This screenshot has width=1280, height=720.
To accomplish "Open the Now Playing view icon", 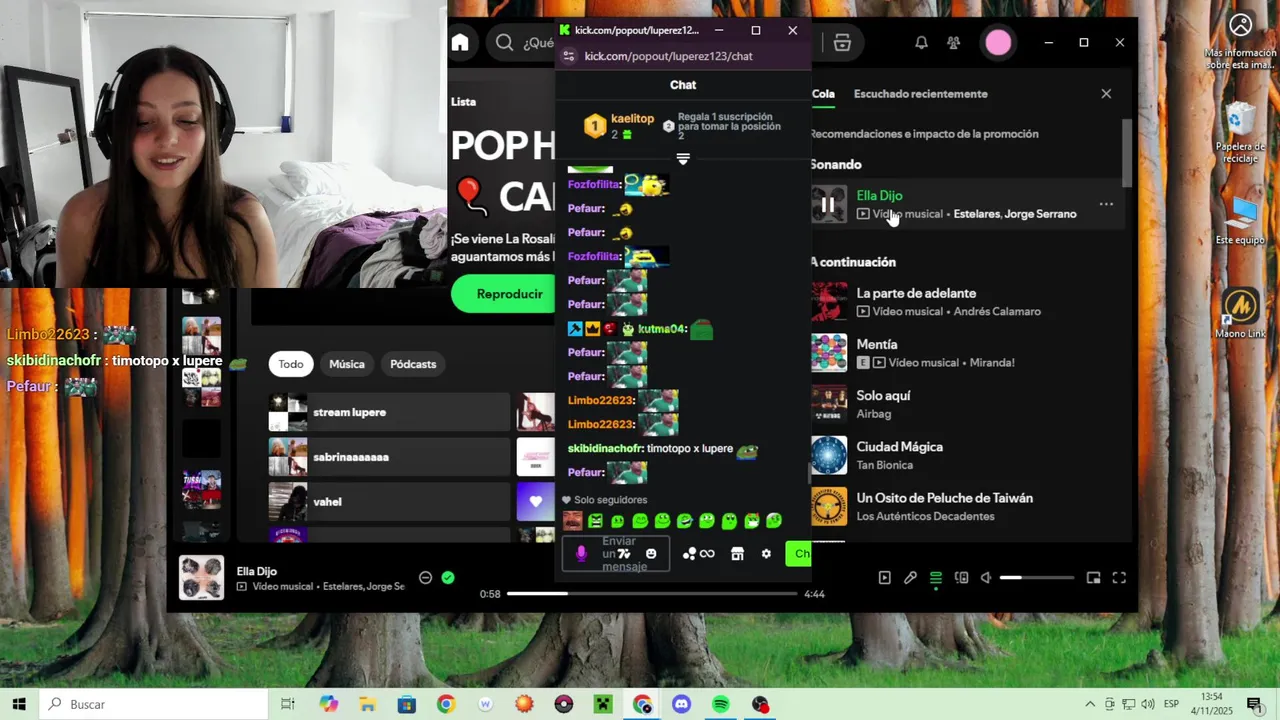I will click(884, 577).
